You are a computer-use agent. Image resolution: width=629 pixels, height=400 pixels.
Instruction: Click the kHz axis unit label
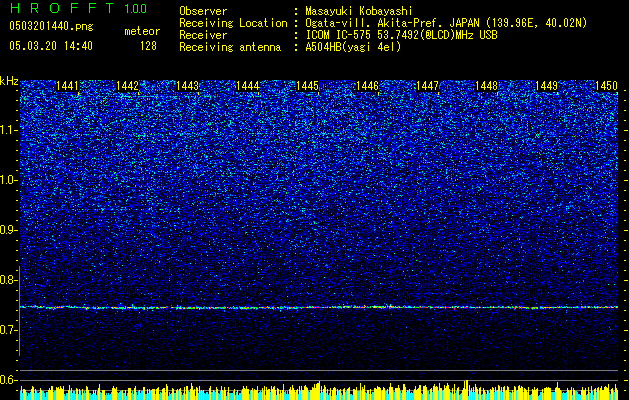coord(9,81)
